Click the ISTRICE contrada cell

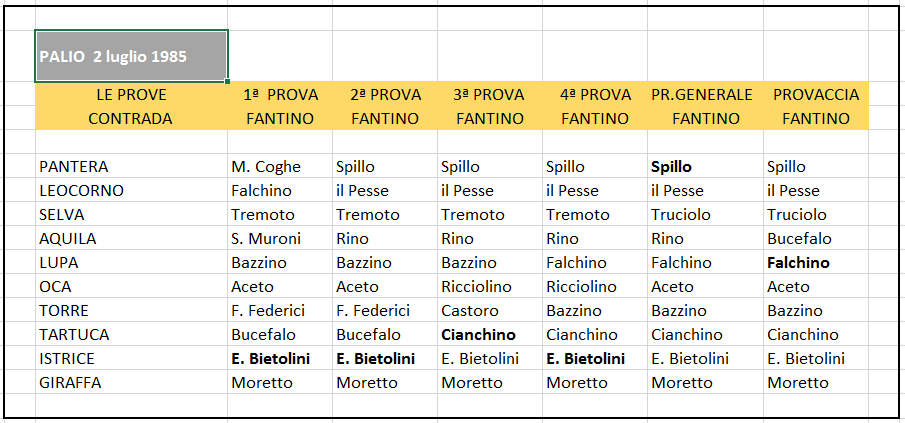pos(131,358)
